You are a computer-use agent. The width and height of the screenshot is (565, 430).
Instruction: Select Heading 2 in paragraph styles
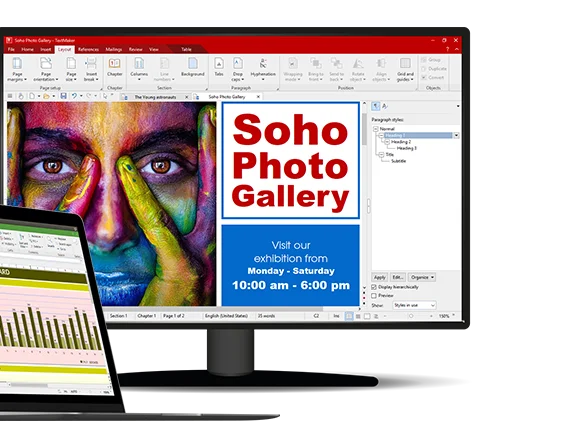point(401,142)
